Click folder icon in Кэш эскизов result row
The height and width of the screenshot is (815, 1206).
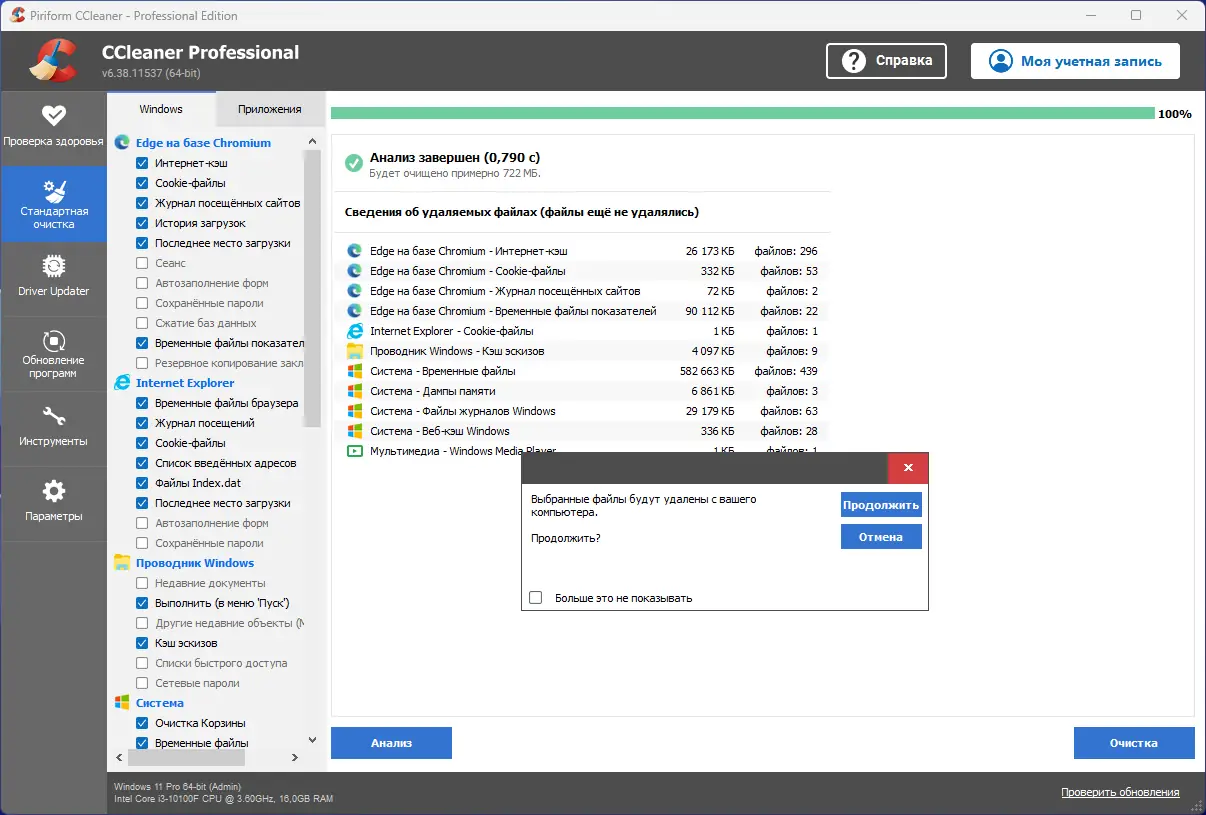354,351
